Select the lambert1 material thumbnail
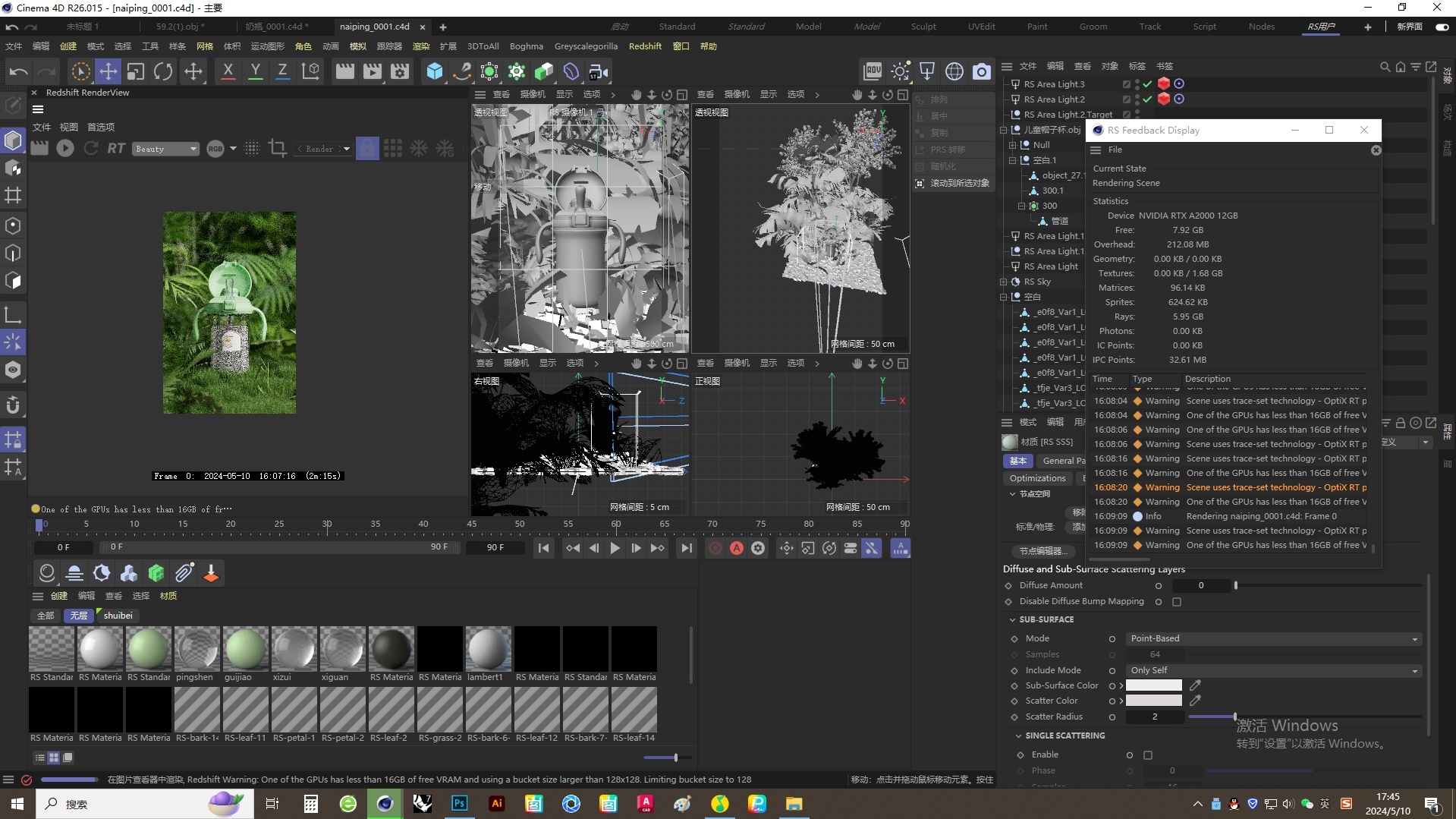The width and height of the screenshot is (1456, 819). (x=488, y=649)
